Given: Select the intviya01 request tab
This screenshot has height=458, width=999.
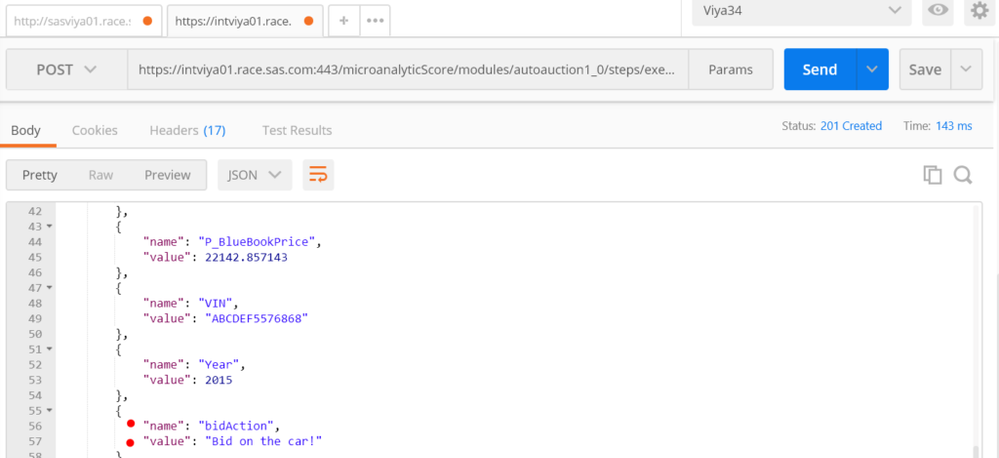Looking at the screenshot, I should point(245,21).
